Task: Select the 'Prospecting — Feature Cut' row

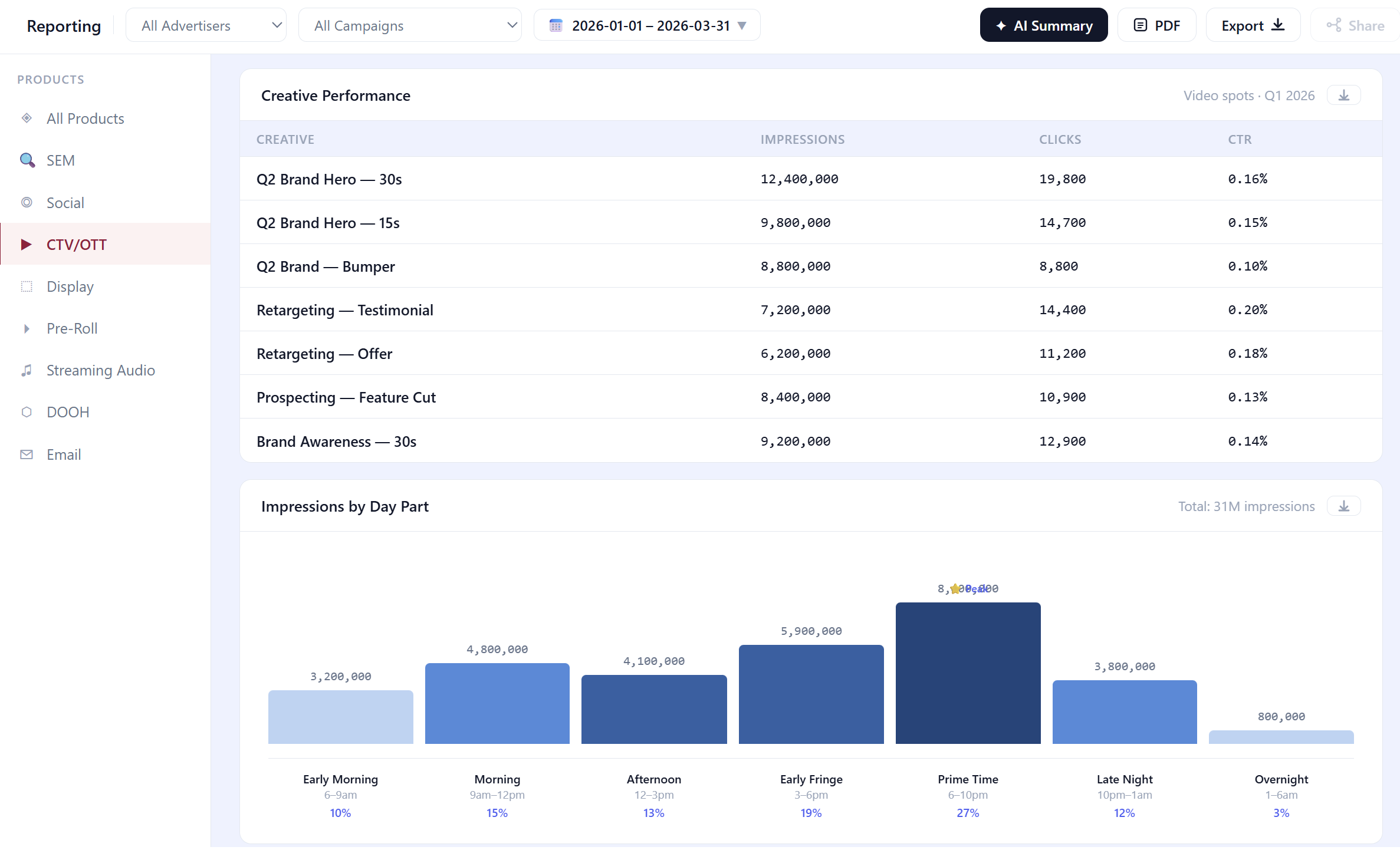Action: (811, 397)
